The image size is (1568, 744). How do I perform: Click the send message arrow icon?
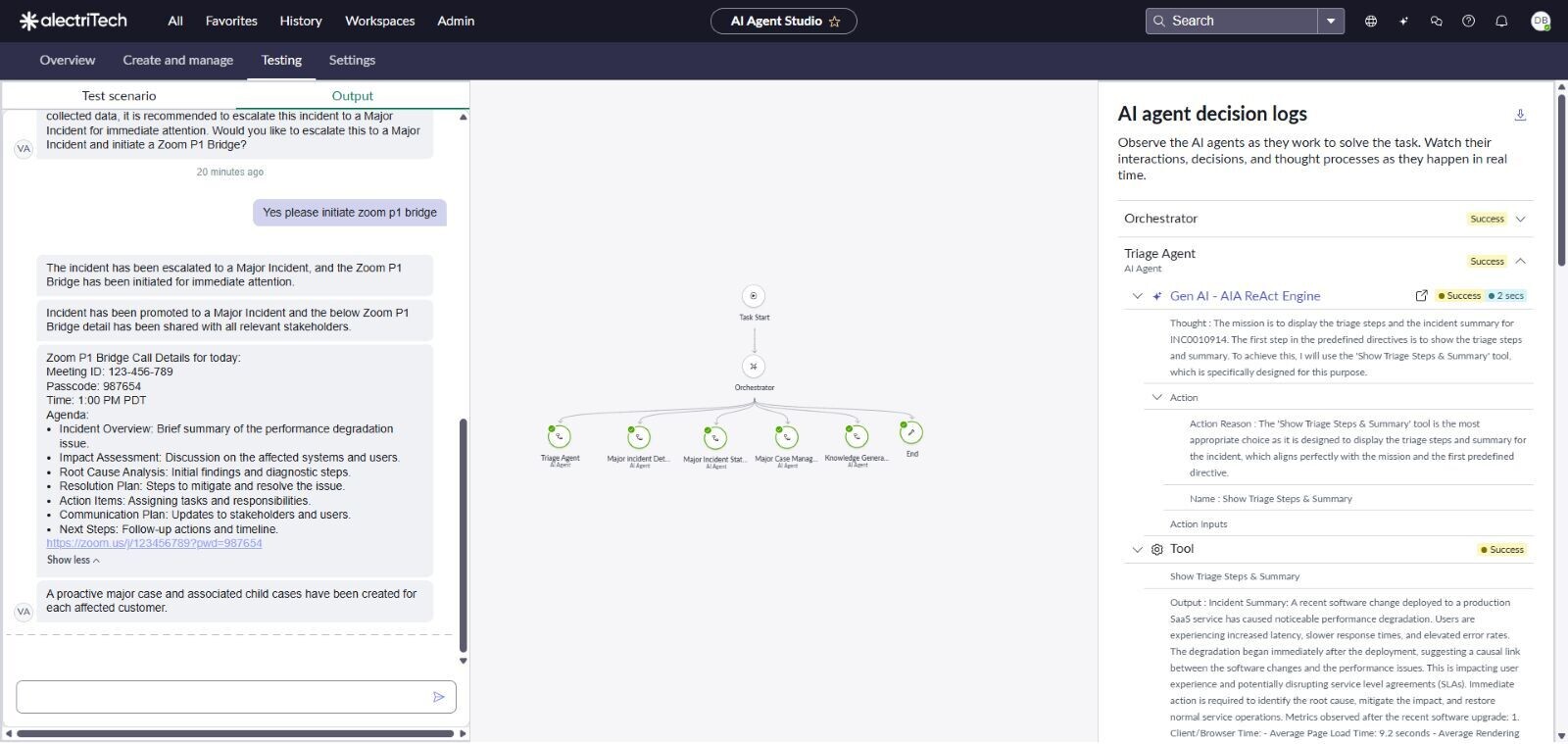coord(438,697)
